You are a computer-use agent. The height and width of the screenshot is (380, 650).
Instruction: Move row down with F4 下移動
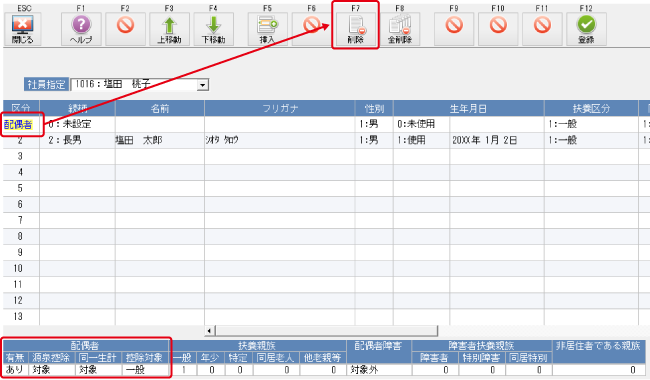pos(213,29)
